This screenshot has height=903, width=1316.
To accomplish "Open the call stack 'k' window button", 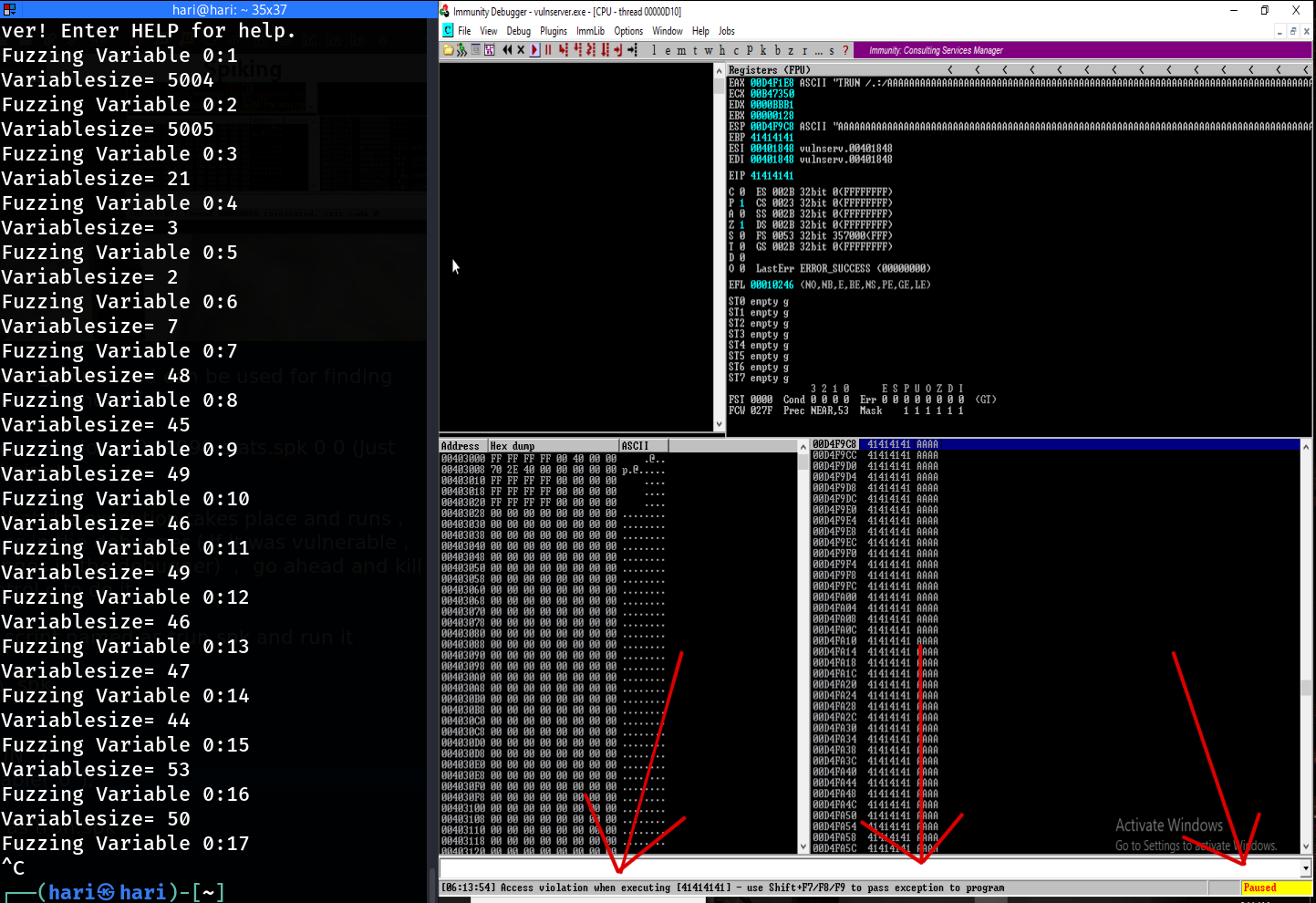I will pos(763,50).
